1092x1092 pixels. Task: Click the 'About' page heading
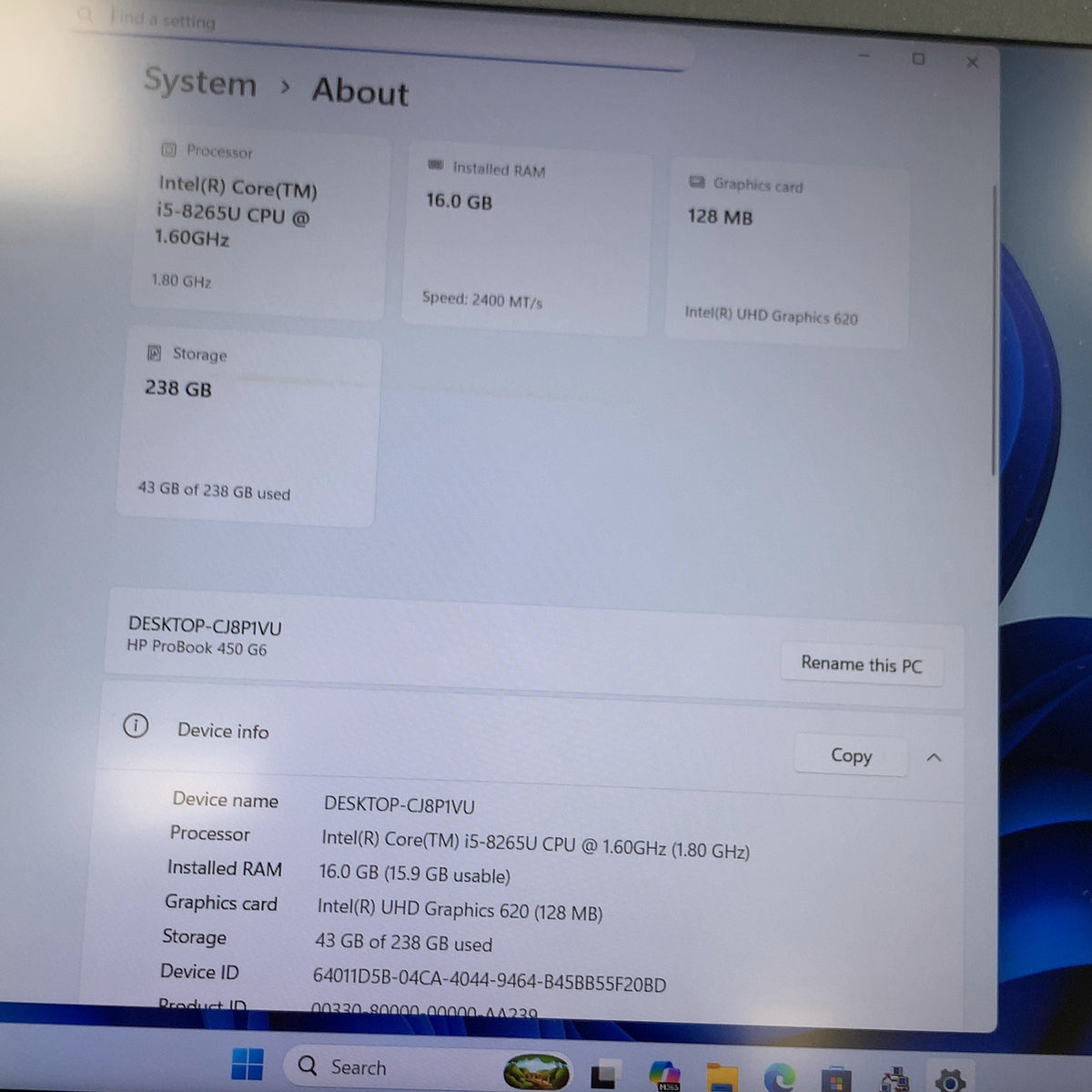tap(360, 92)
